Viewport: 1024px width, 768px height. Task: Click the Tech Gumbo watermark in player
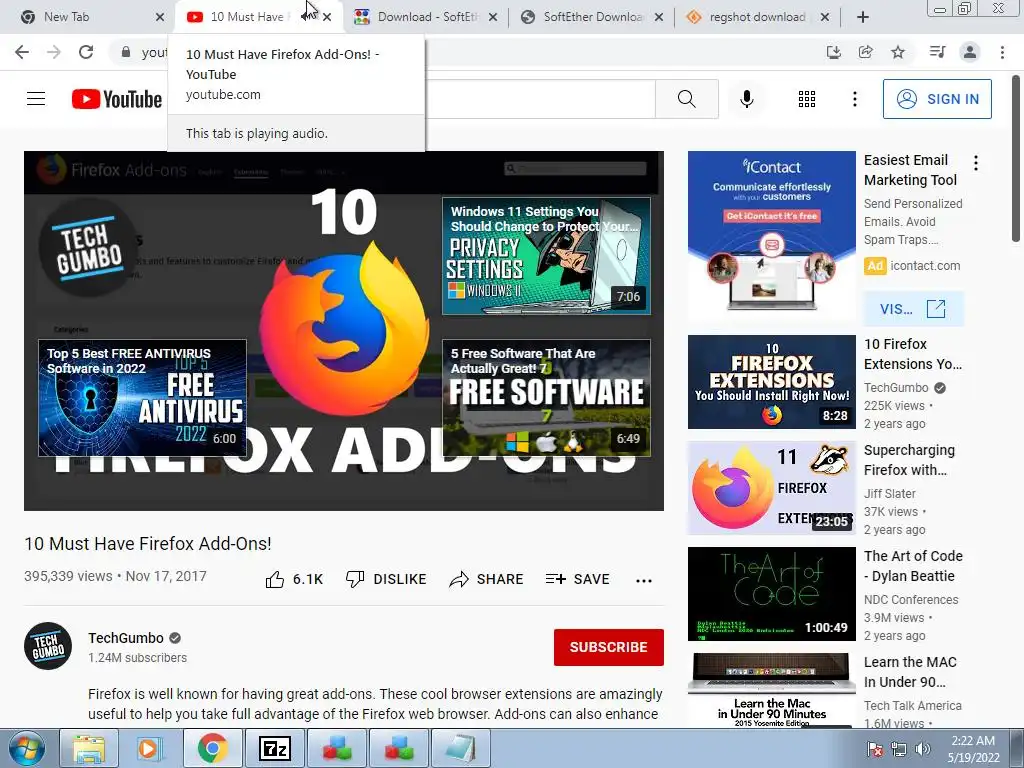coord(88,248)
